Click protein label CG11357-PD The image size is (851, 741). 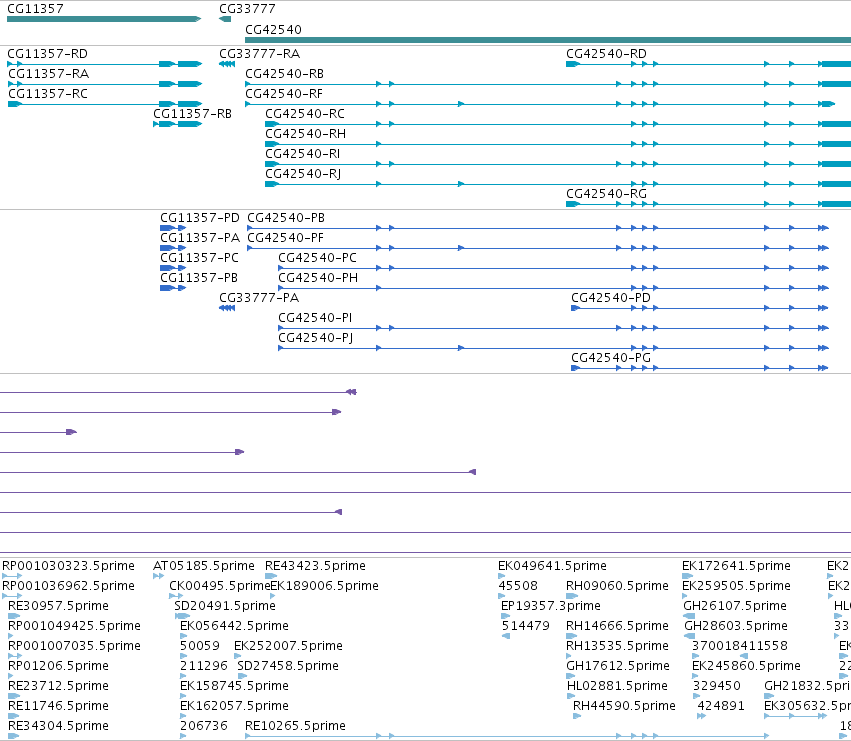click(x=200, y=218)
